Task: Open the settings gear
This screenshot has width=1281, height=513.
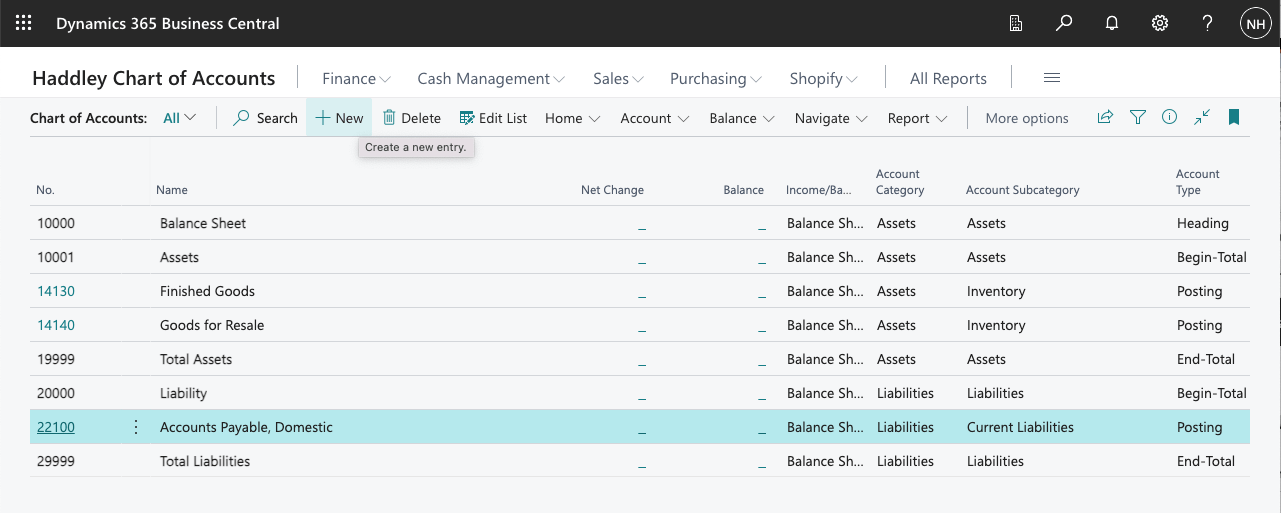Action: tap(1160, 23)
